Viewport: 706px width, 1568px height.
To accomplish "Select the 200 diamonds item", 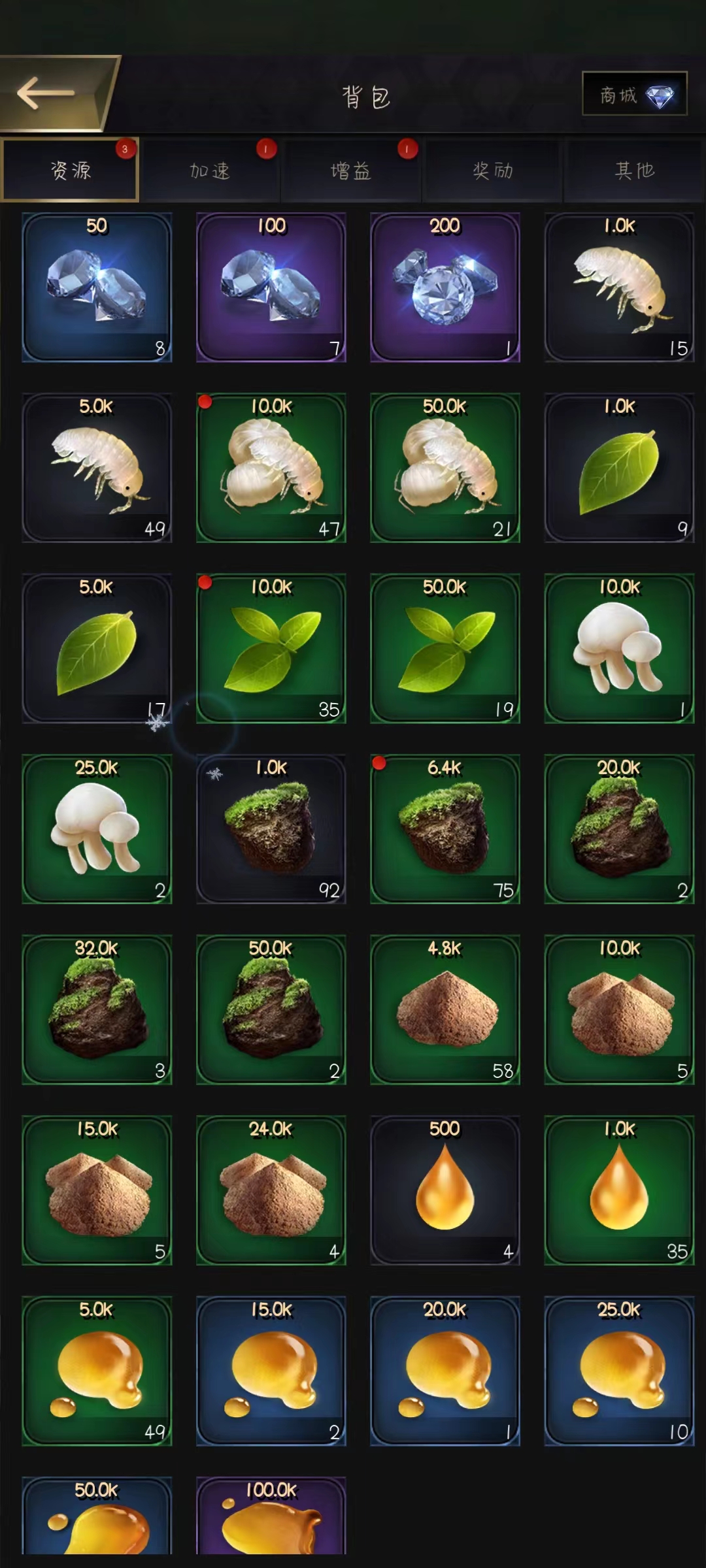I will [445, 287].
